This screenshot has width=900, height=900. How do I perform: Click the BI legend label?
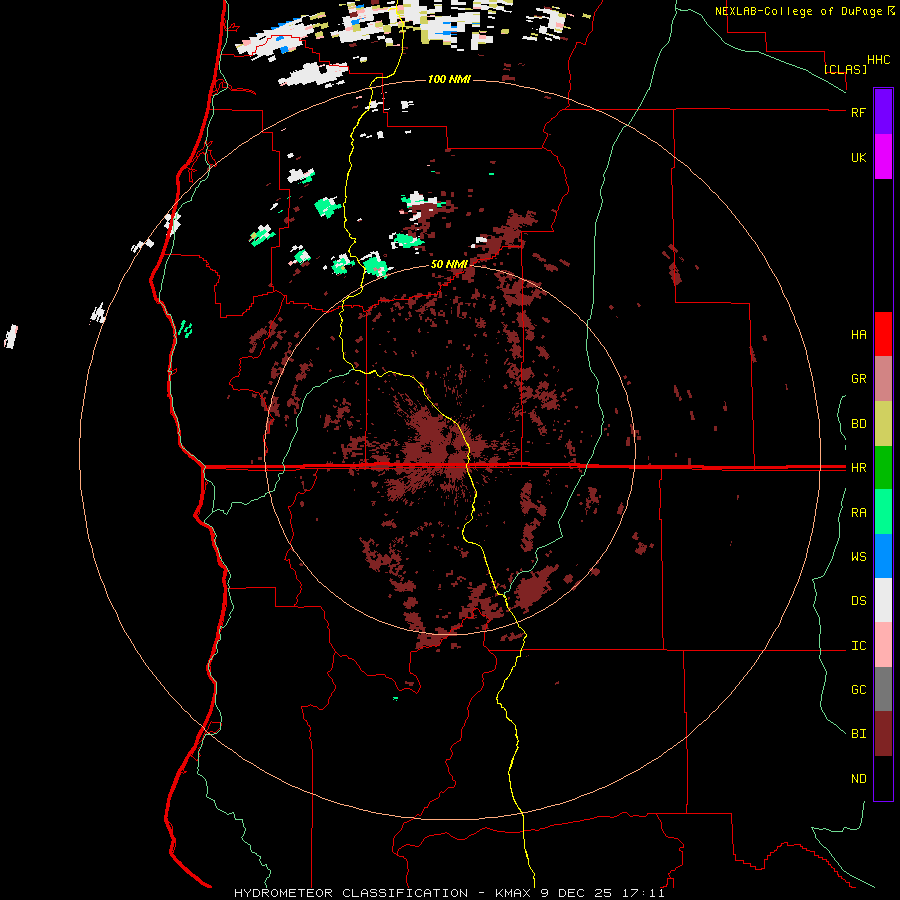[858, 734]
